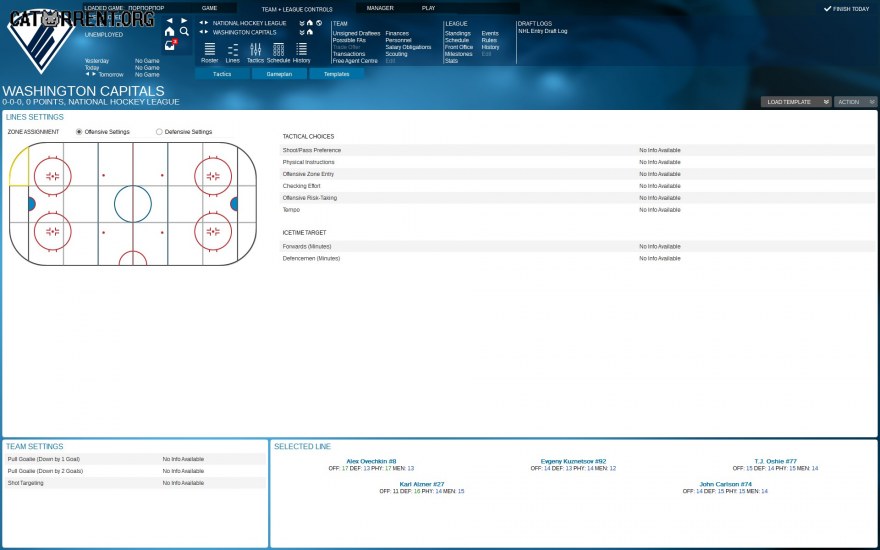The height and width of the screenshot is (550, 880).
Task: Step forward a day using arrow beside Tomorrow
Action: point(94,74)
